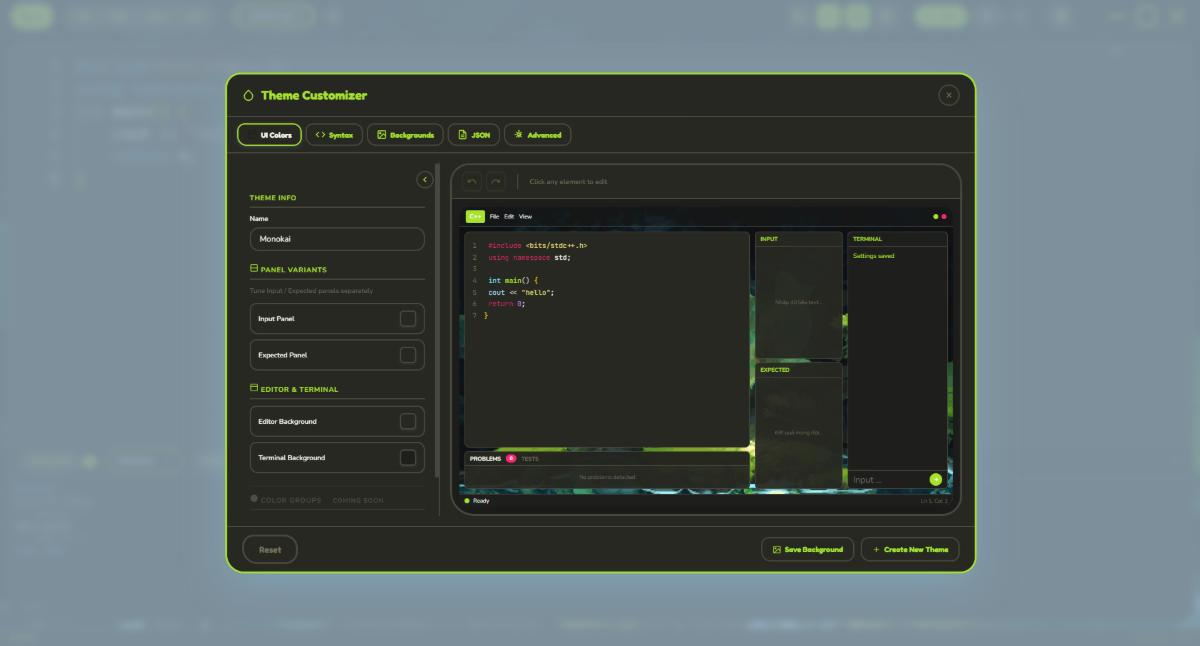Screen dimensions: 1200x646
Task: Collapse the Editor & Terminal section
Action: [x=252, y=389]
